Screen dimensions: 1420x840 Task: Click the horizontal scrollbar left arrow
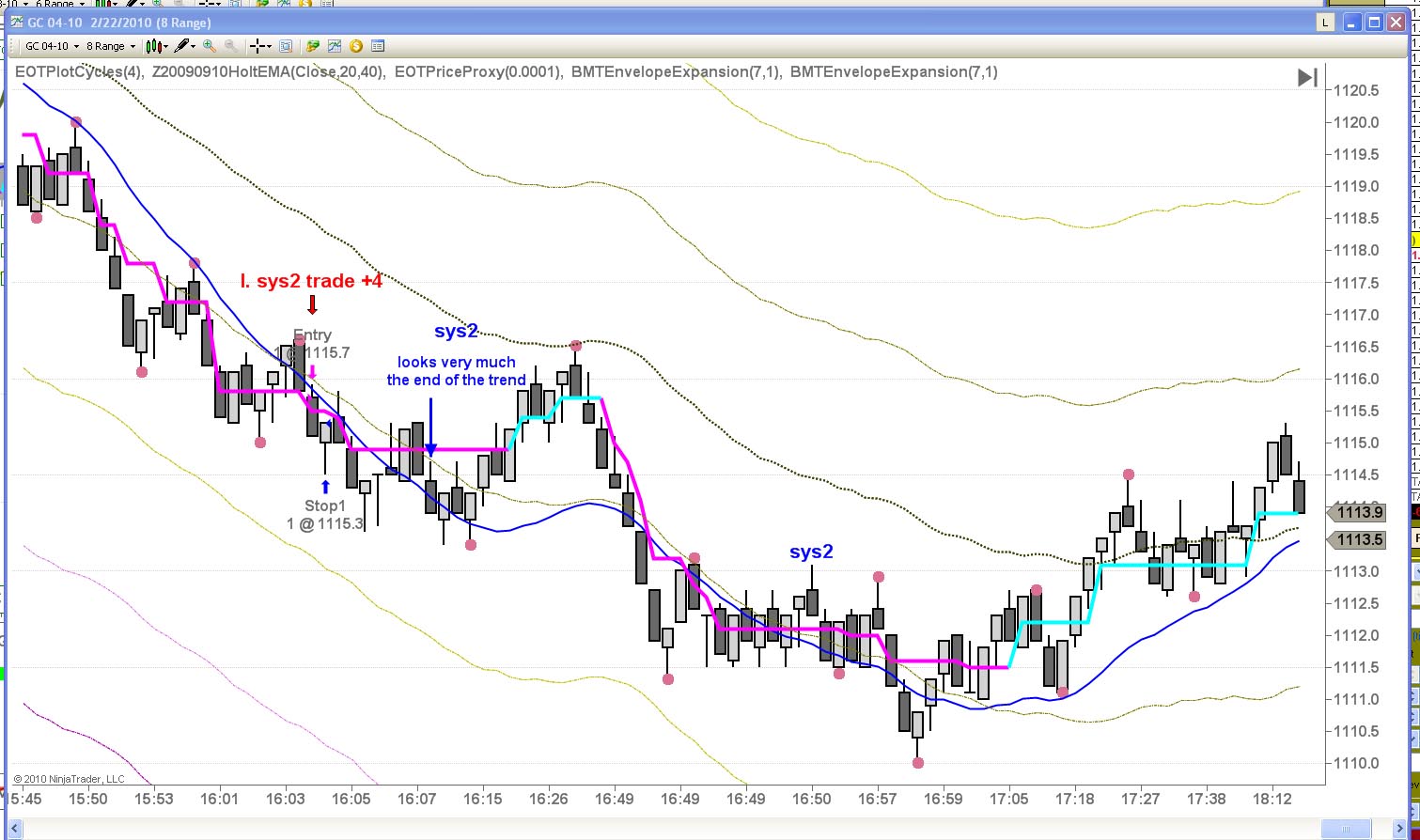click(17, 830)
